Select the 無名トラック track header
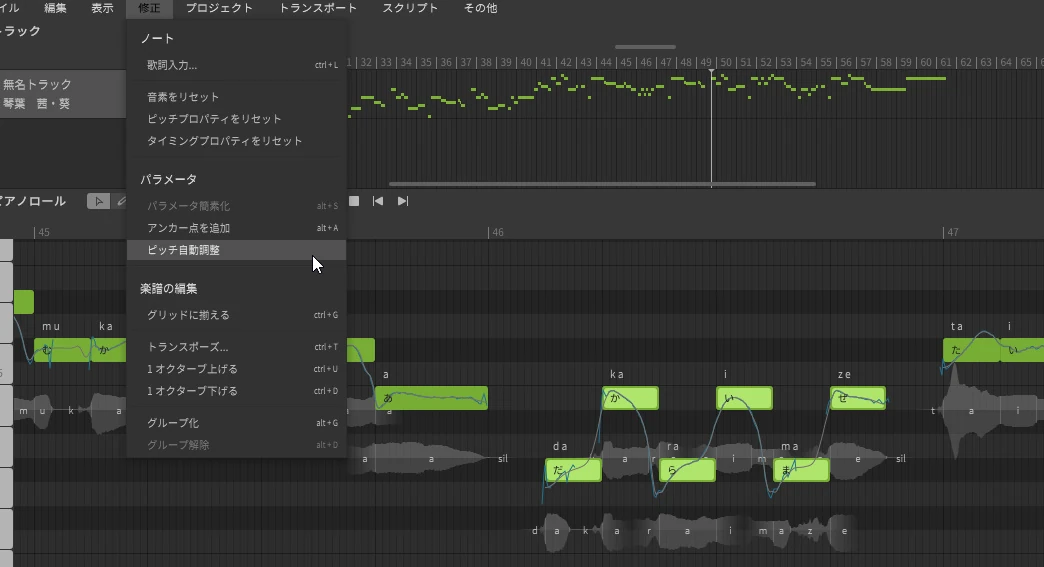This screenshot has width=1044, height=567. pyautogui.click(x=37, y=85)
